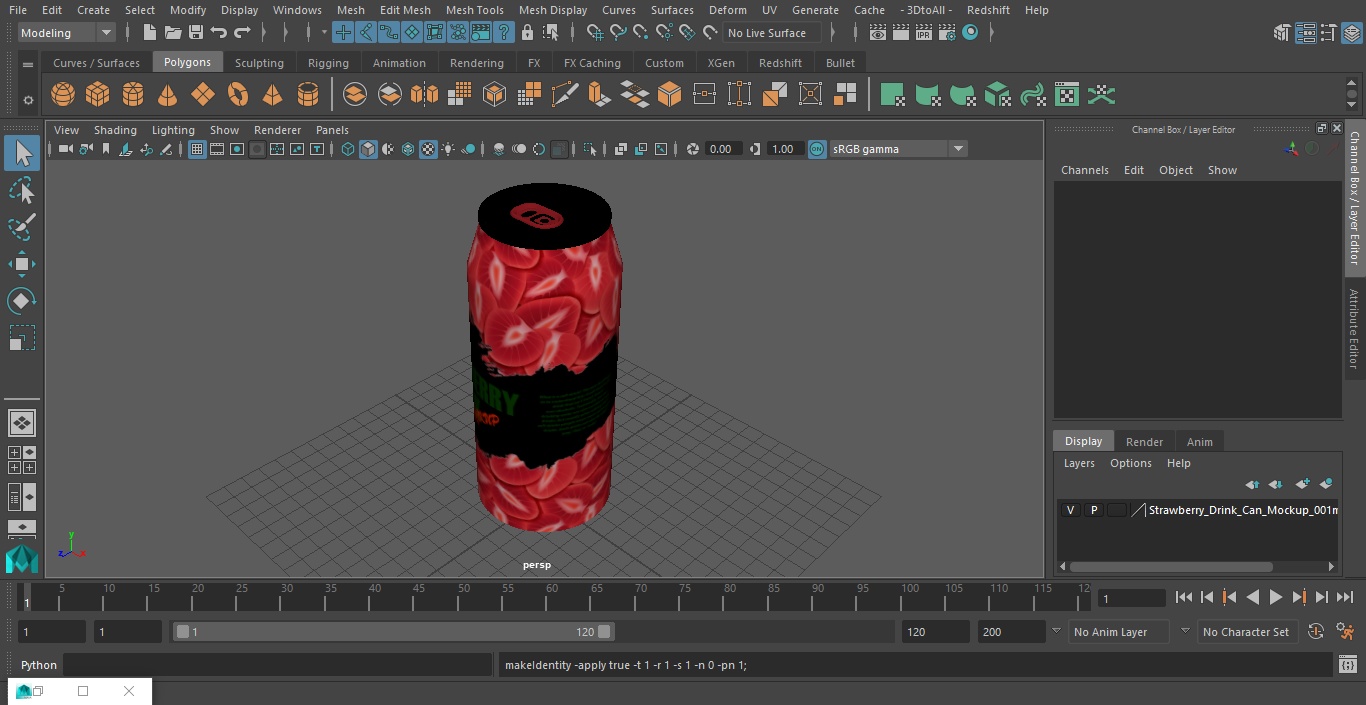Viewport: 1366px width, 705px height.
Task: Redo action via toolbar icon
Action: click(x=242, y=33)
